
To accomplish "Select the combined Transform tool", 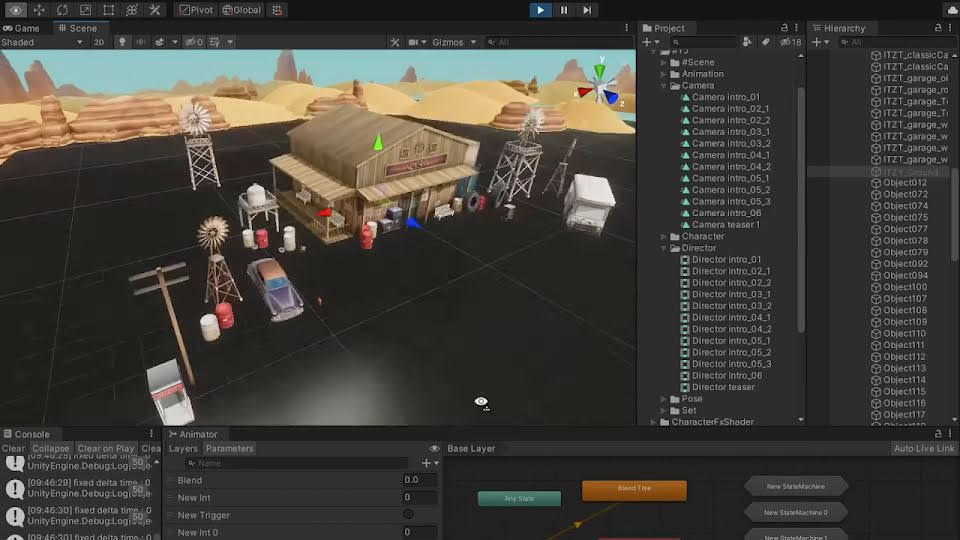I will 132,10.
